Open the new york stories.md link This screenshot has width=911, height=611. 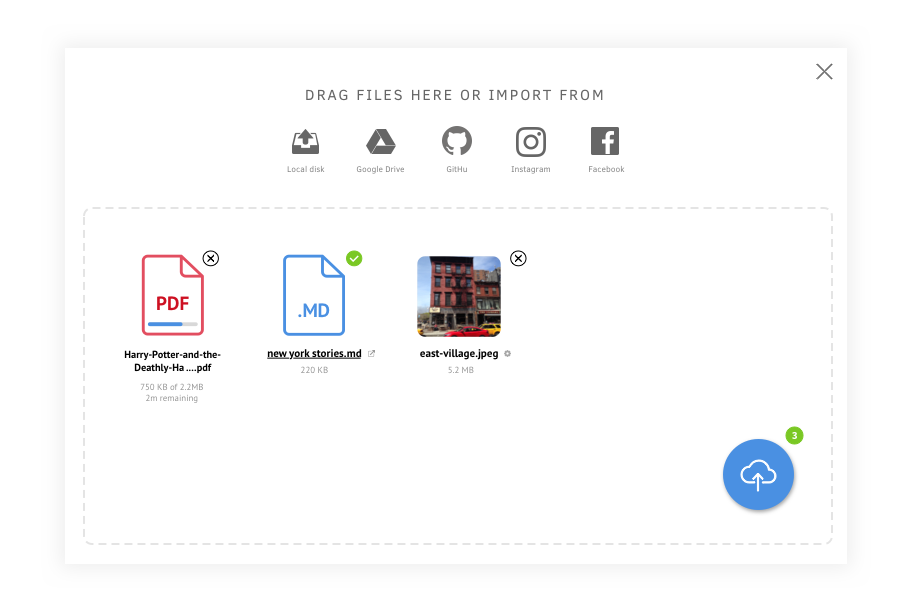pyautogui.click(x=314, y=354)
